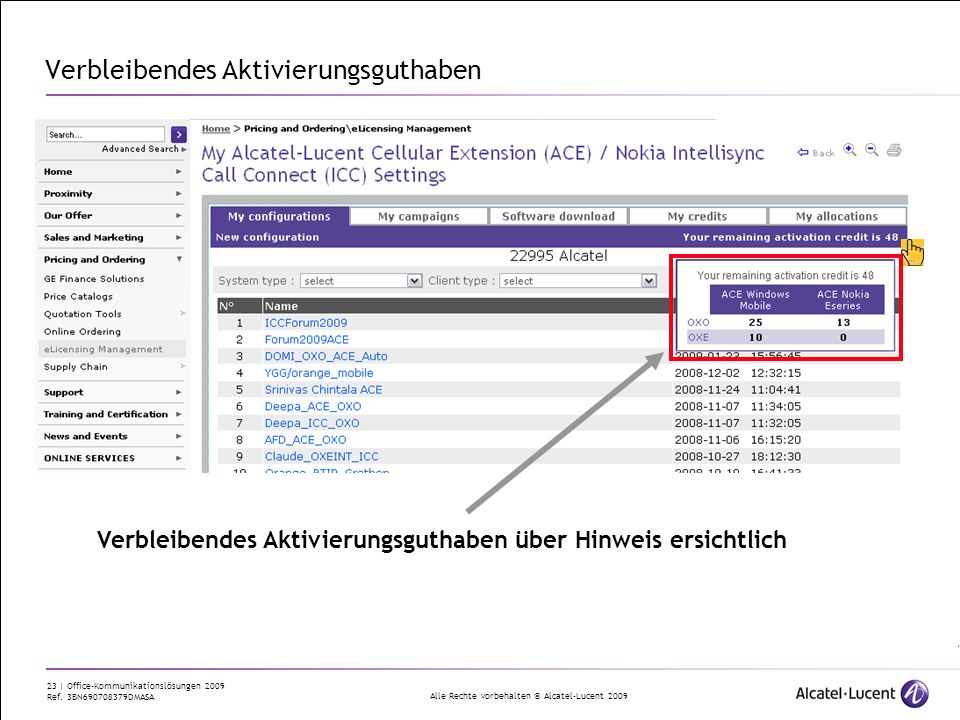Open the Claude_OXEINT_ICC configuration
This screenshot has height=720, width=960.
[321, 457]
